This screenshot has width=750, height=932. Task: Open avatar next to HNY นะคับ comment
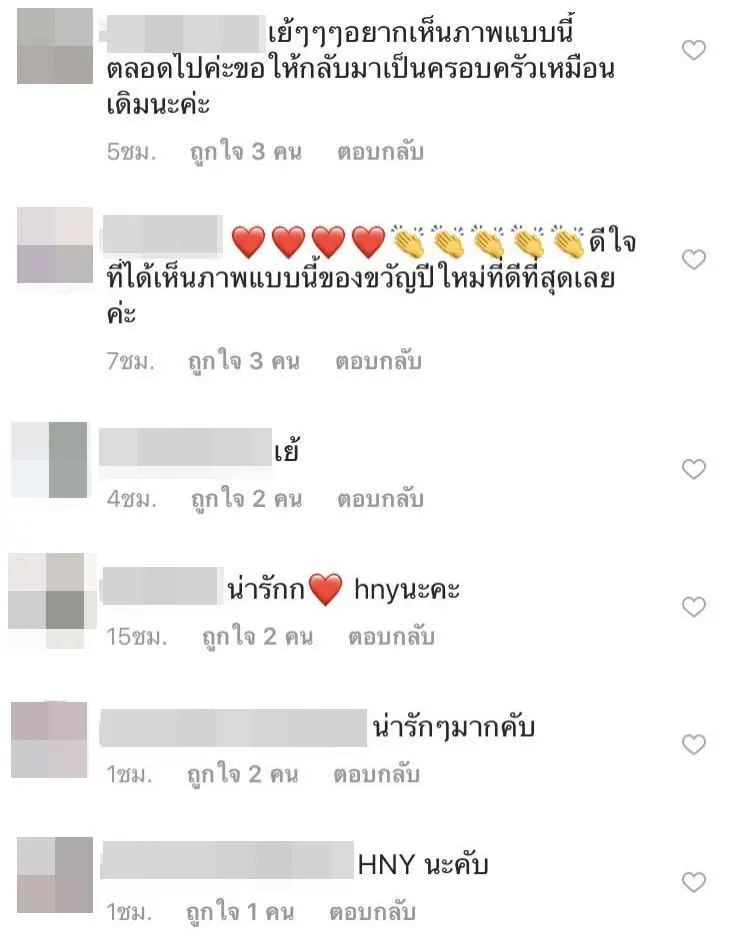tap(55, 875)
